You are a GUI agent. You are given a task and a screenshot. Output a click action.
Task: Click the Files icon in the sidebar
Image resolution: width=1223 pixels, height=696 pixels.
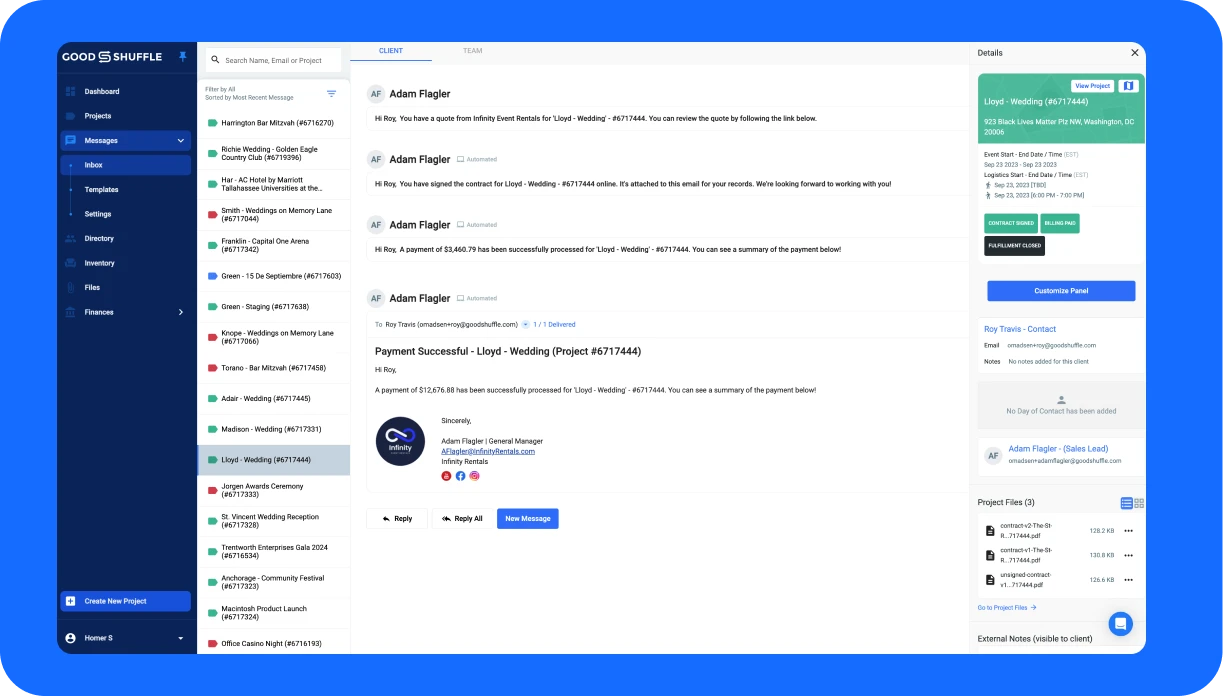pos(70,287)
